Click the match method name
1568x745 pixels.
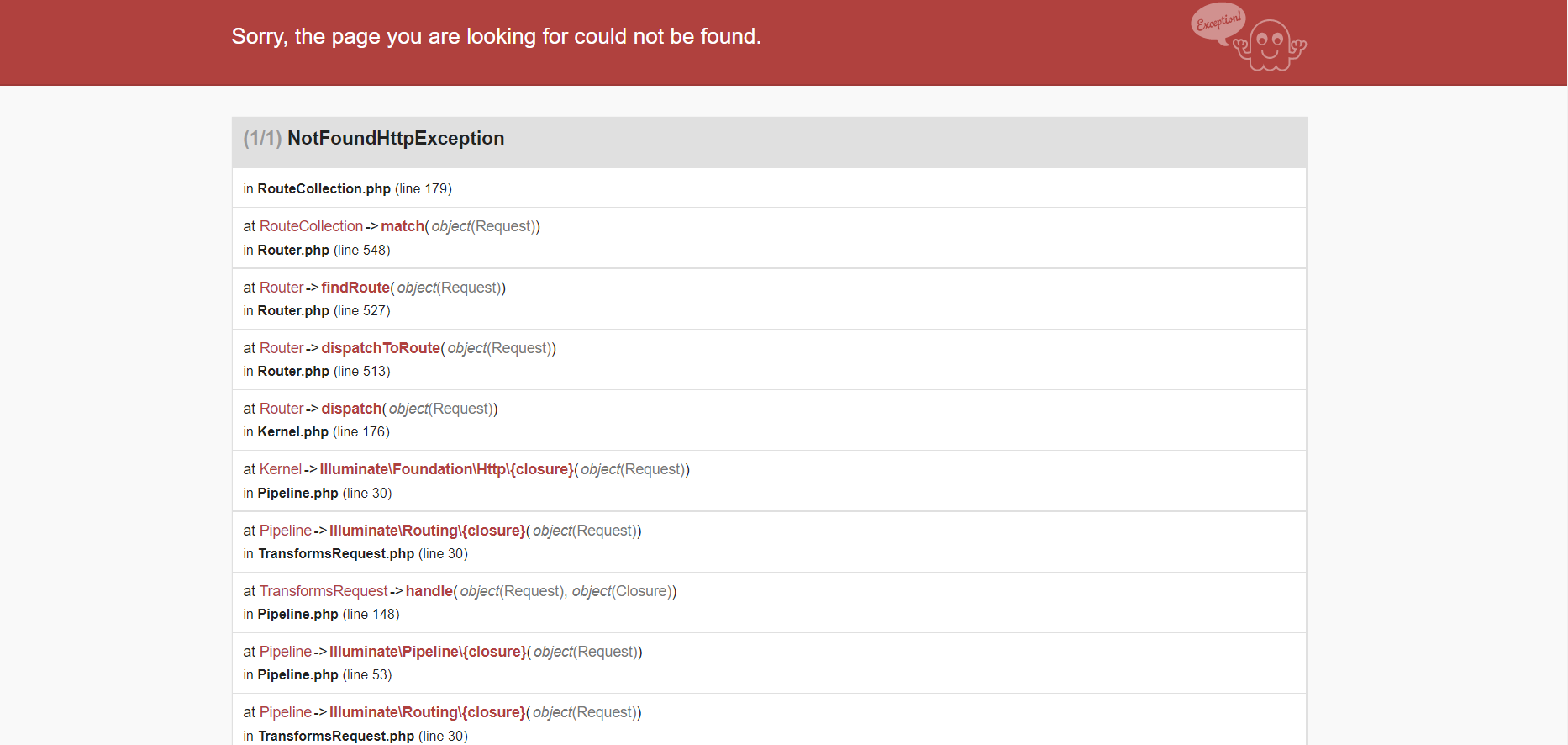[403, 226]
